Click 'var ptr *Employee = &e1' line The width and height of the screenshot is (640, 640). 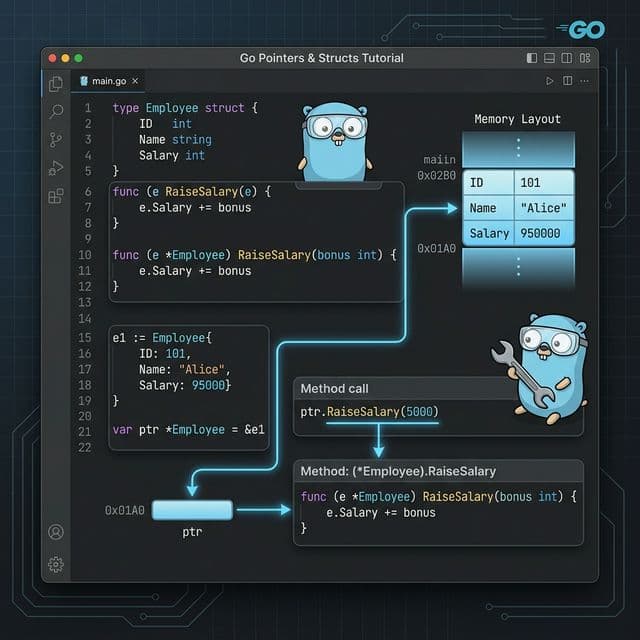pyautogui.click(x=189, y=430)
